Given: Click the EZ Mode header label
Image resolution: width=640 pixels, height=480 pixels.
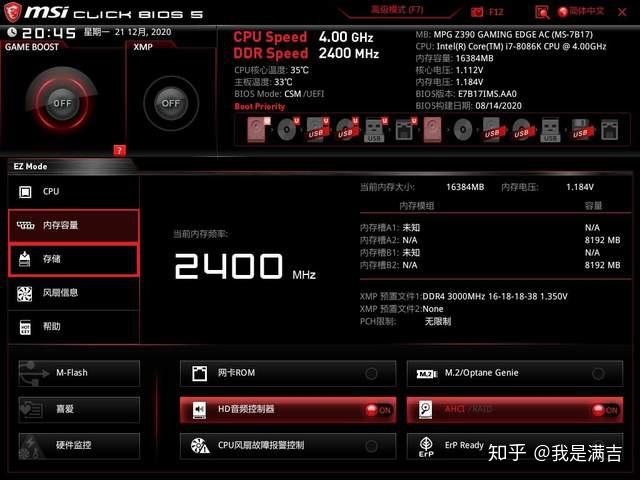Looking at the screenshot, I should [x=31, y=167].
